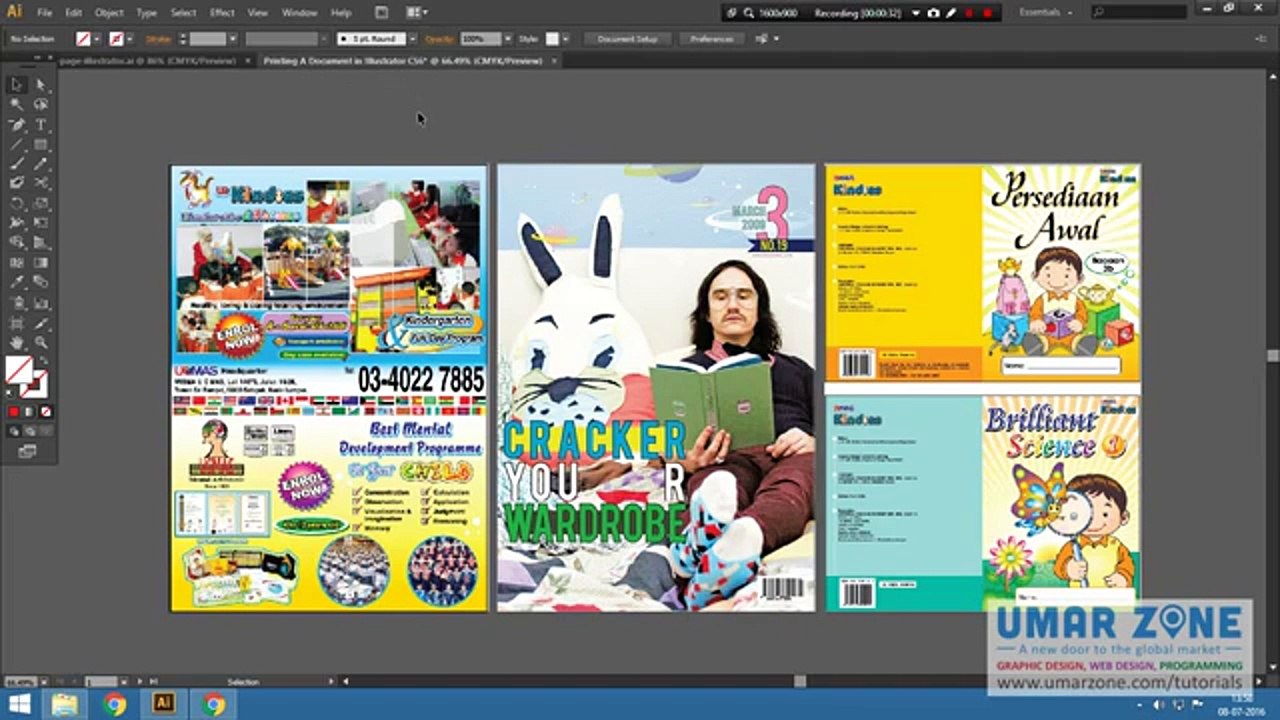Image resolution: width=1280 pixels, height=720 pixels.
Task: Open the Effect menu
Action: click(222, 13)
